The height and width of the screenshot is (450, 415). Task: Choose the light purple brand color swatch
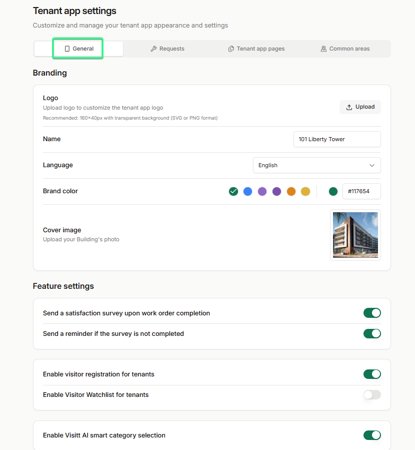(262, 191)
